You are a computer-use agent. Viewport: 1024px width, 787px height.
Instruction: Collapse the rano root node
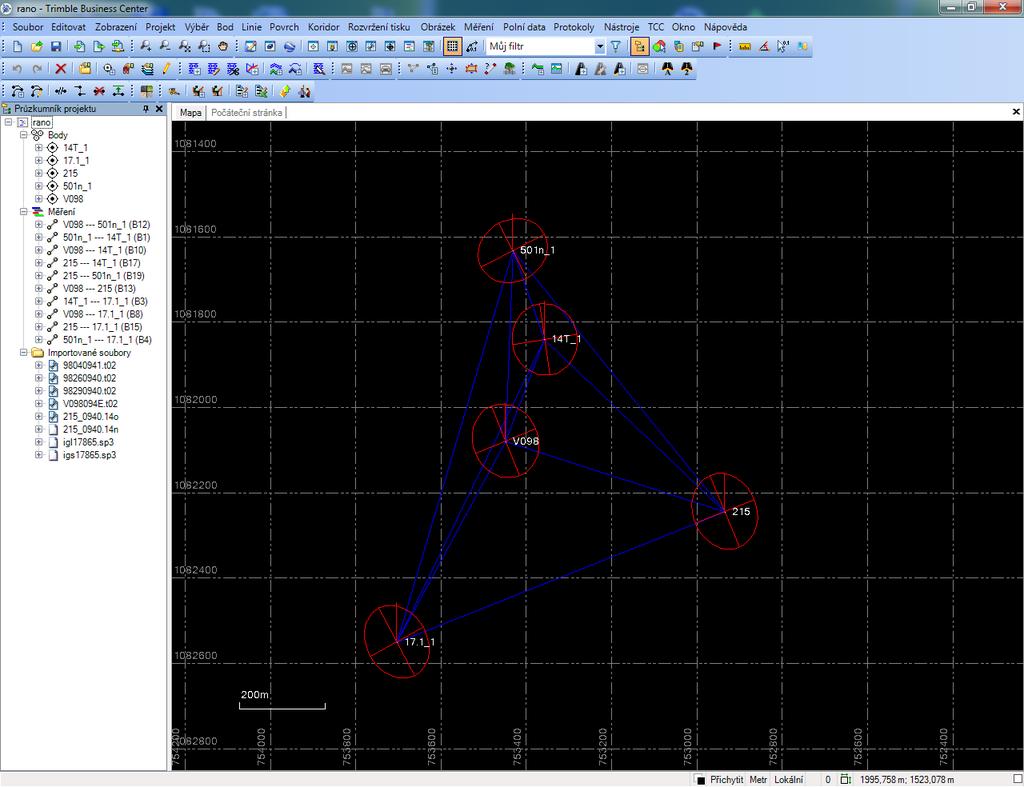pos(8,123)
